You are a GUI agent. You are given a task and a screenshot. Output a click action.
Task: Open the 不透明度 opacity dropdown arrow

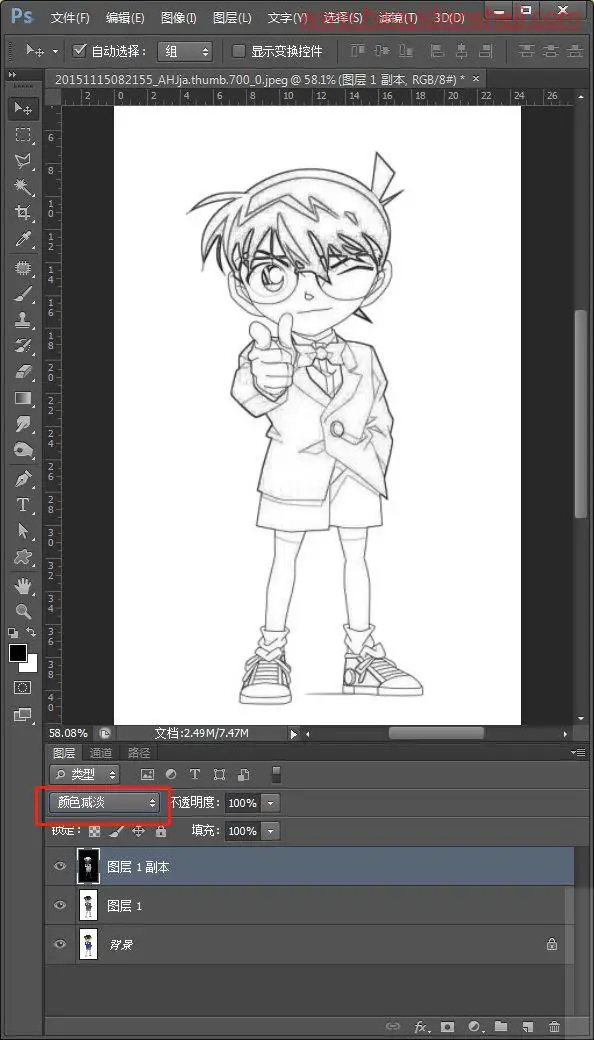(270, 803)
